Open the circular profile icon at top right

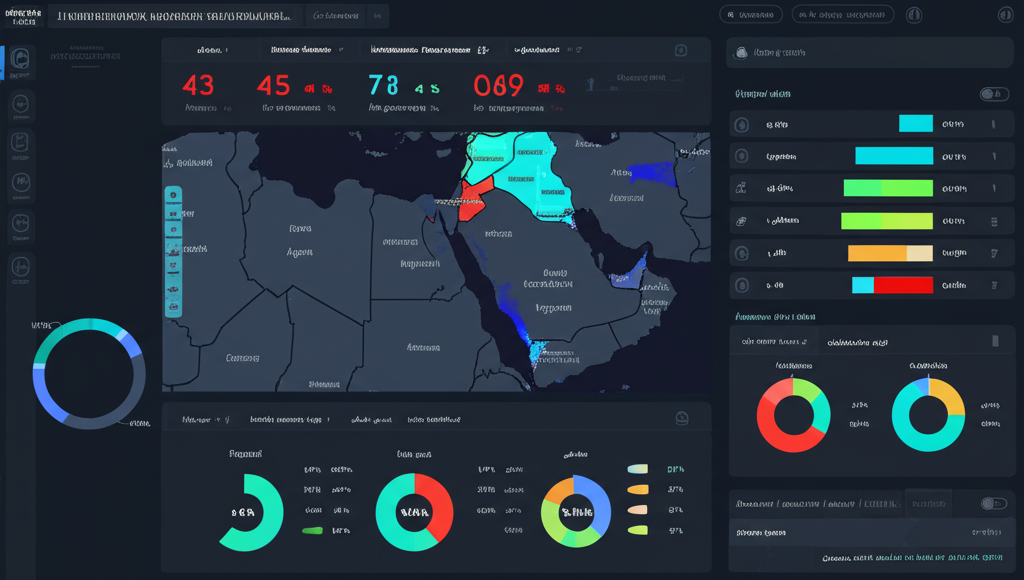point(1005,14)
